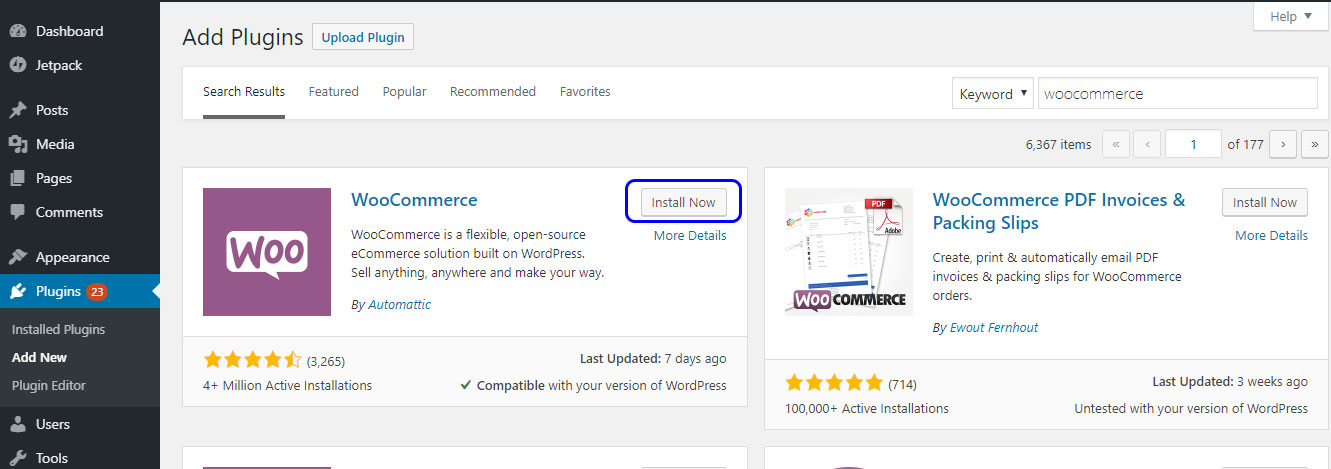Screen dimensions: 1331x469
Task: Open the WooCommerce PDF Invoices & Packing Slips title
Action: 1059,211
